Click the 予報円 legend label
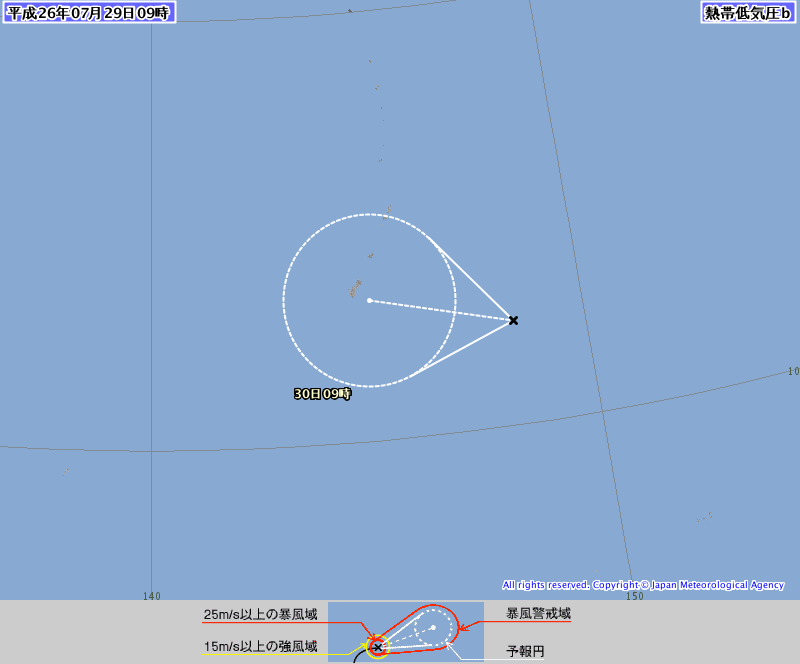Image resolution: width=800 pixels, height=664 pixels. pyautogui.click(x=525, y=651)
